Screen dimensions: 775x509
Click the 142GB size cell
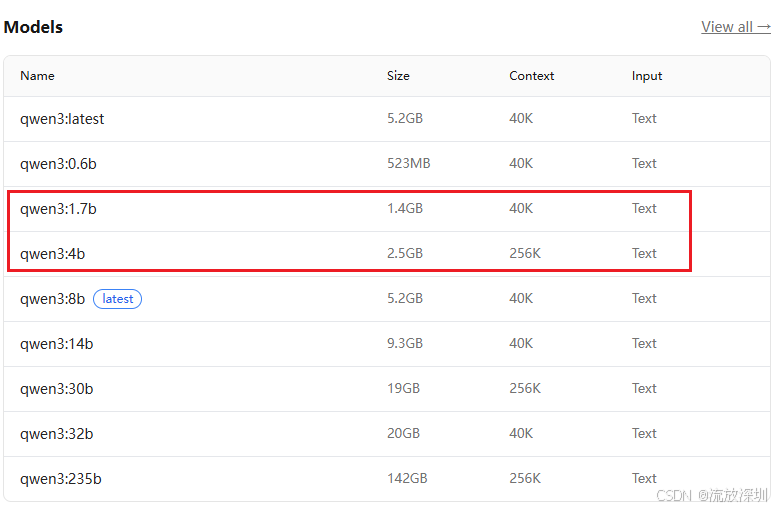(407, 478)
